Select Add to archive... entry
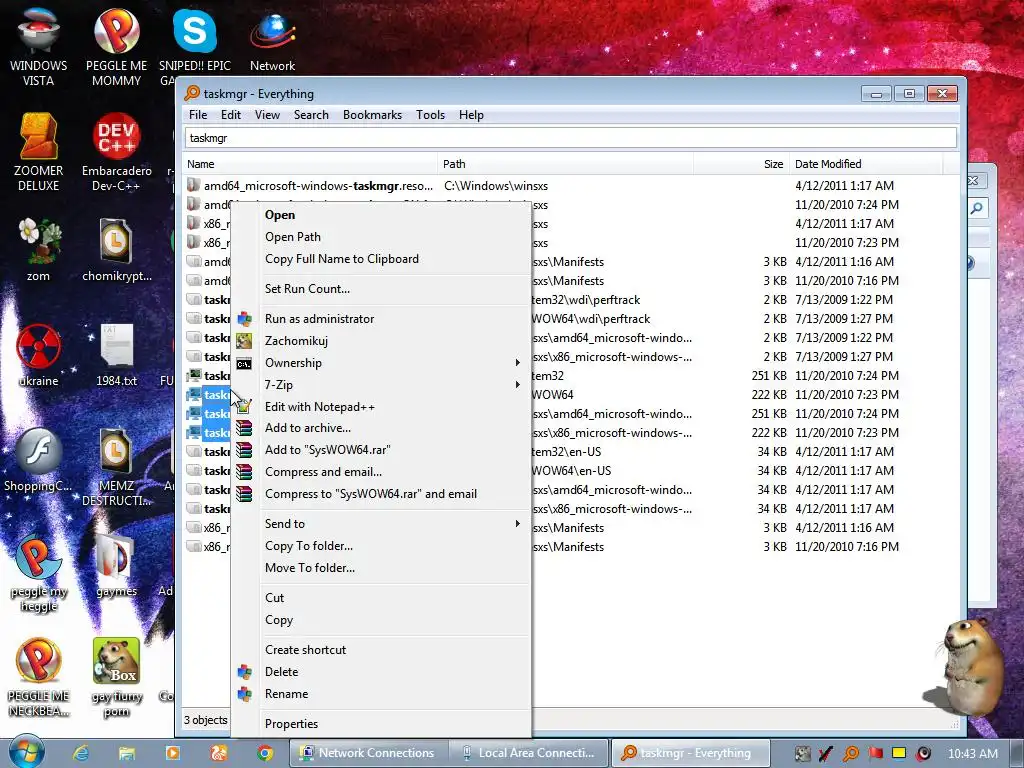 click(381, 428)
